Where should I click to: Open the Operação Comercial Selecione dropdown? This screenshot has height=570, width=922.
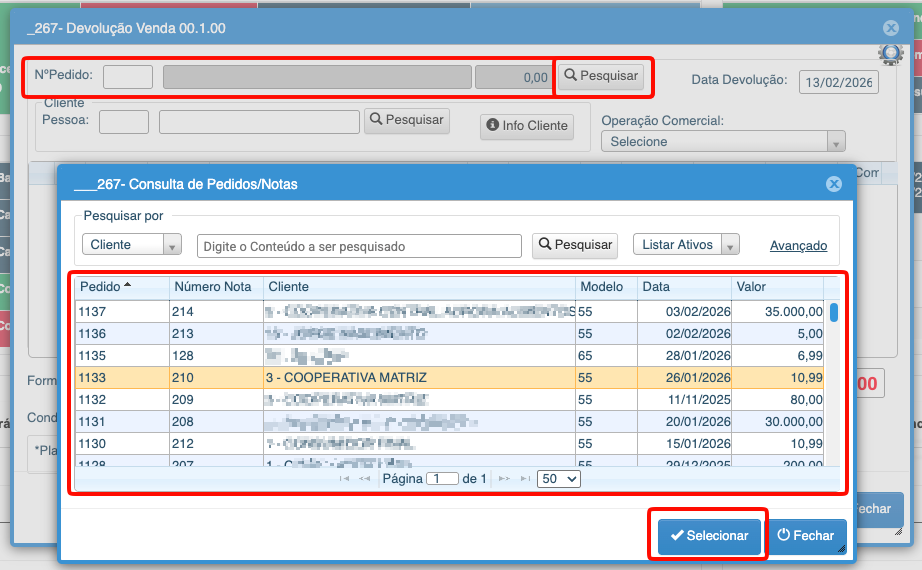[x=723, y=142]
